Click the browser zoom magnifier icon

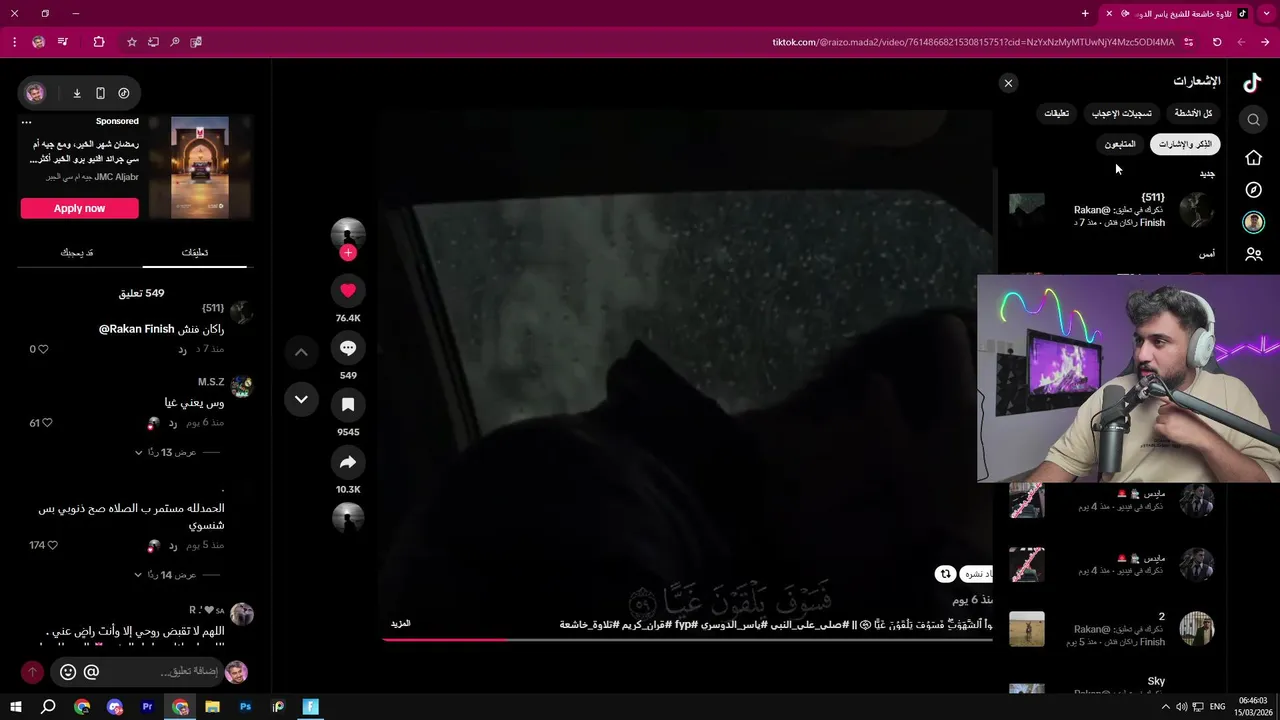(x=174, y=42)
